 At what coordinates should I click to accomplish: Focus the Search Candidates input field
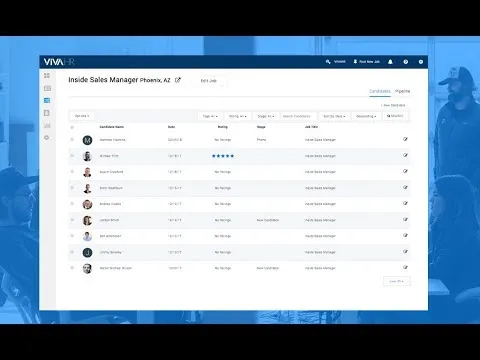[298, 116]
